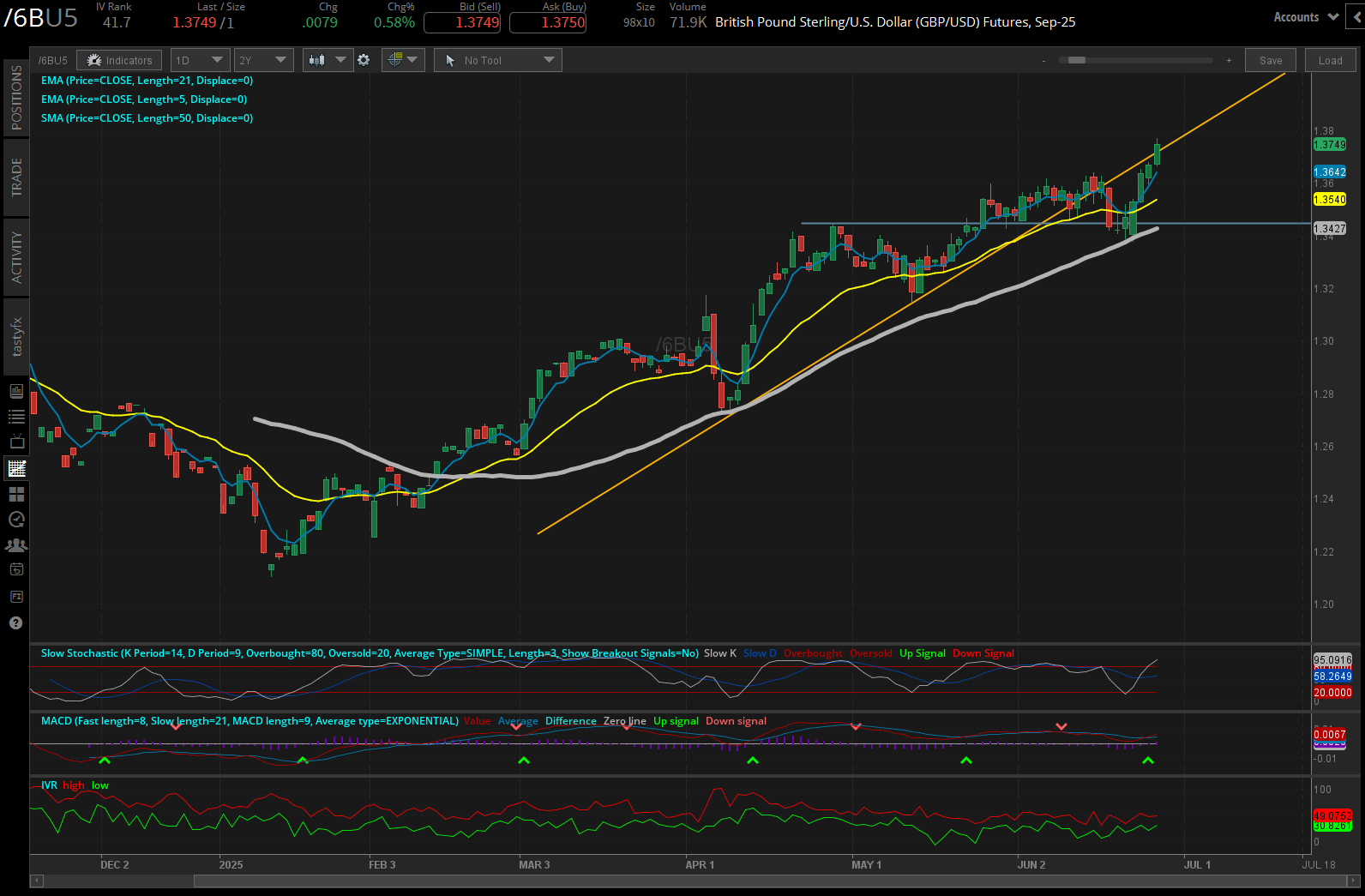Click the Bid (Sell) 1.3749 price button
The width and height of the screenshot is (1365, 896).
[x=462, y=23]
